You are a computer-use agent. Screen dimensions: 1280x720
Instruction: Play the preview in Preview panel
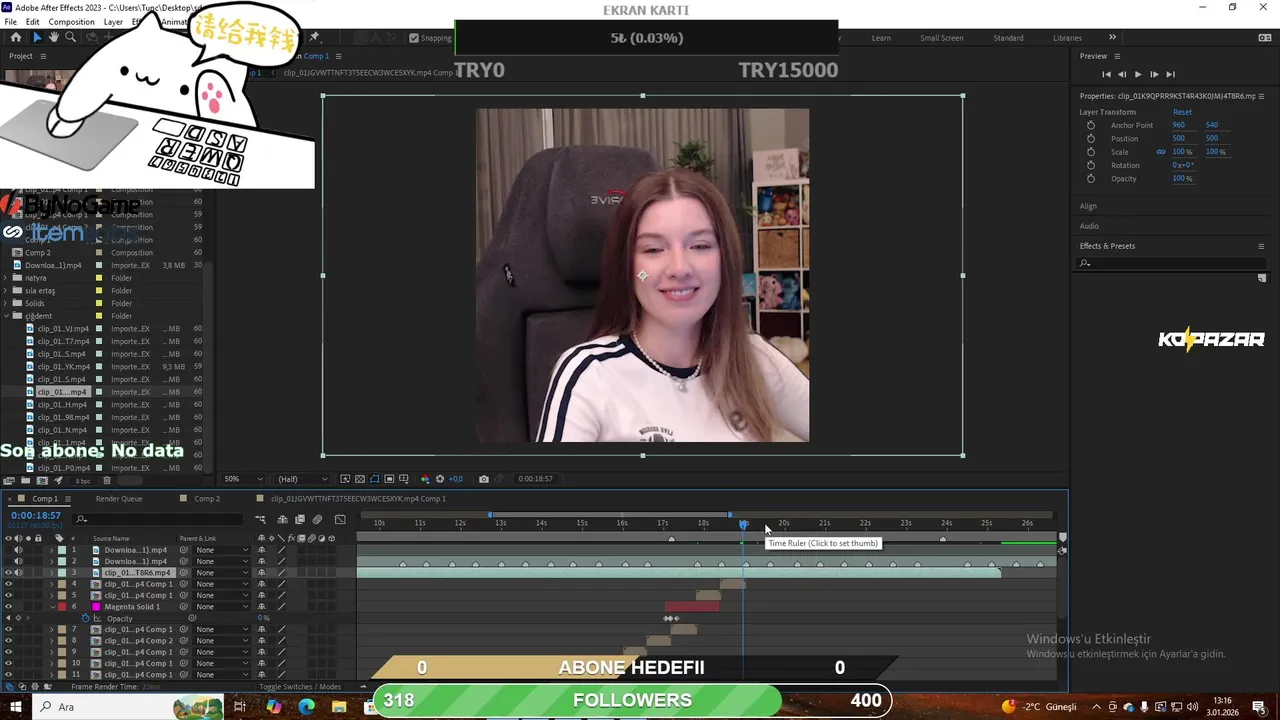[1137, 74]
